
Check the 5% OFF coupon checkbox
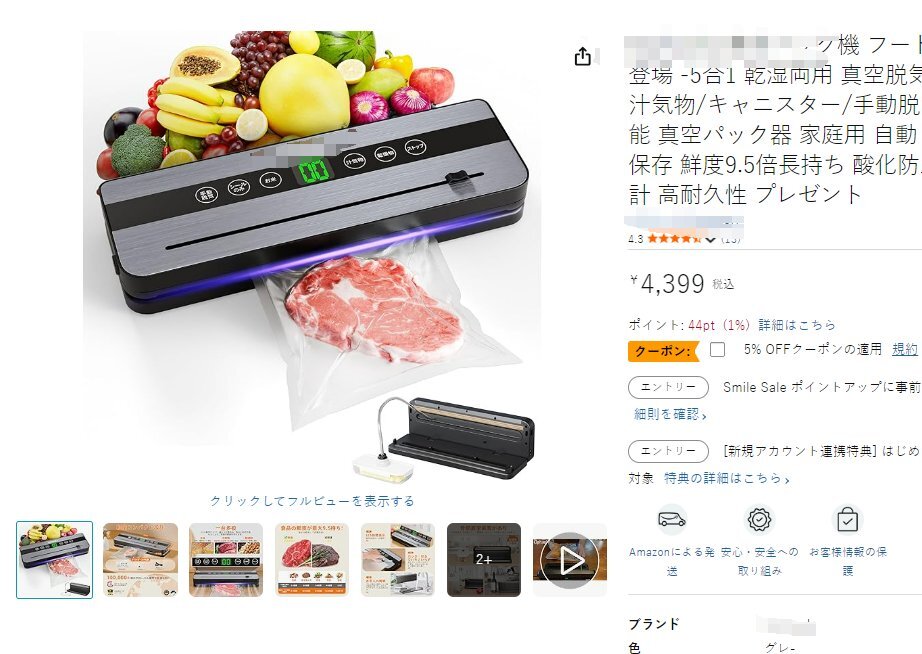[717, 349]
